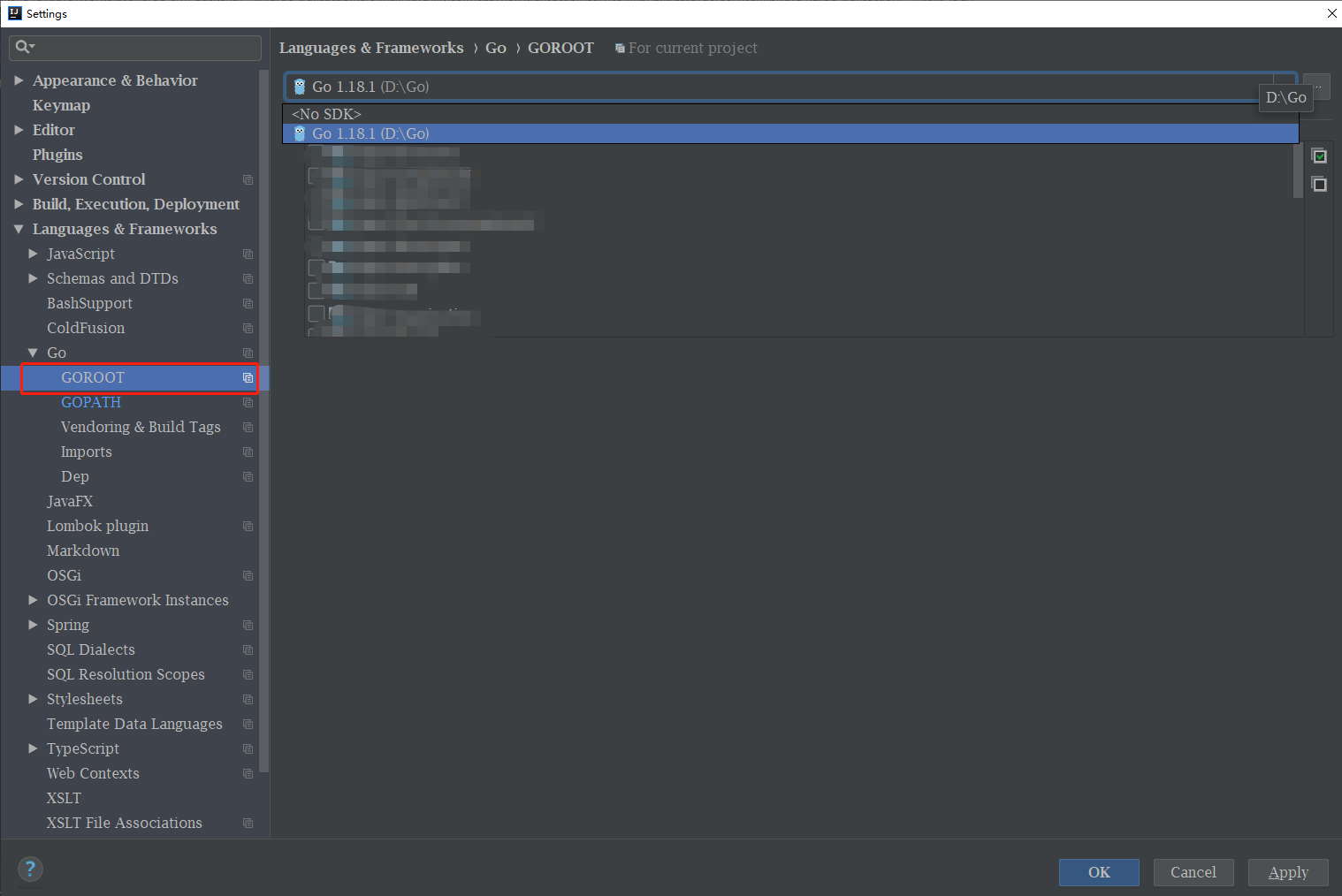Click the copy-settings icon beside GOROOT
The width and height of the screenshot is (1342, 896).
click(x=248, y=377)
